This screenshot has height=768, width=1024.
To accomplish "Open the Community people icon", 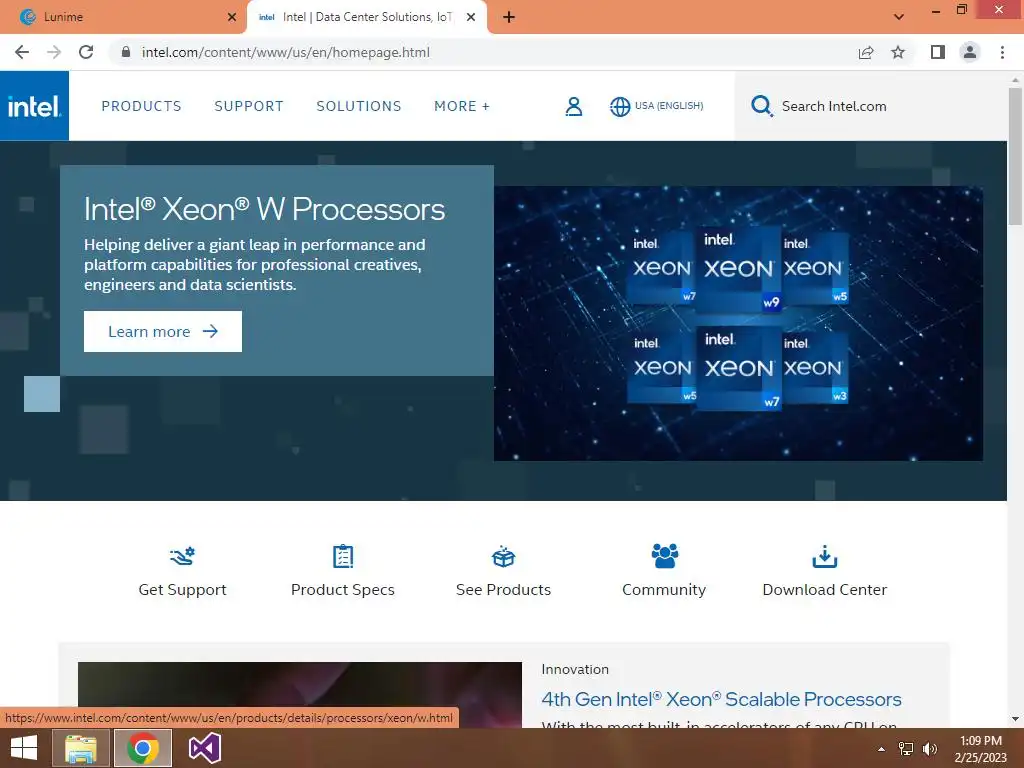I will tap(664, 556).
